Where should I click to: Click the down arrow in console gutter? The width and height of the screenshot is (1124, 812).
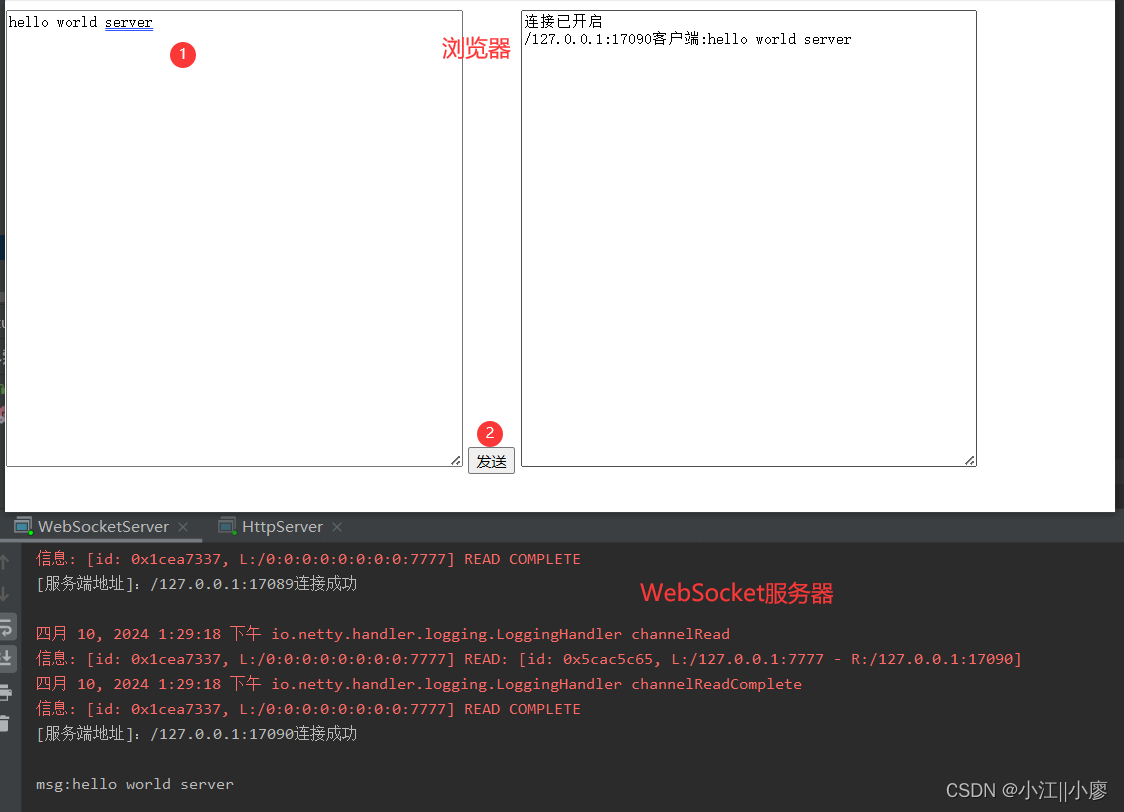pyautogui.click(x=5, y=593)
